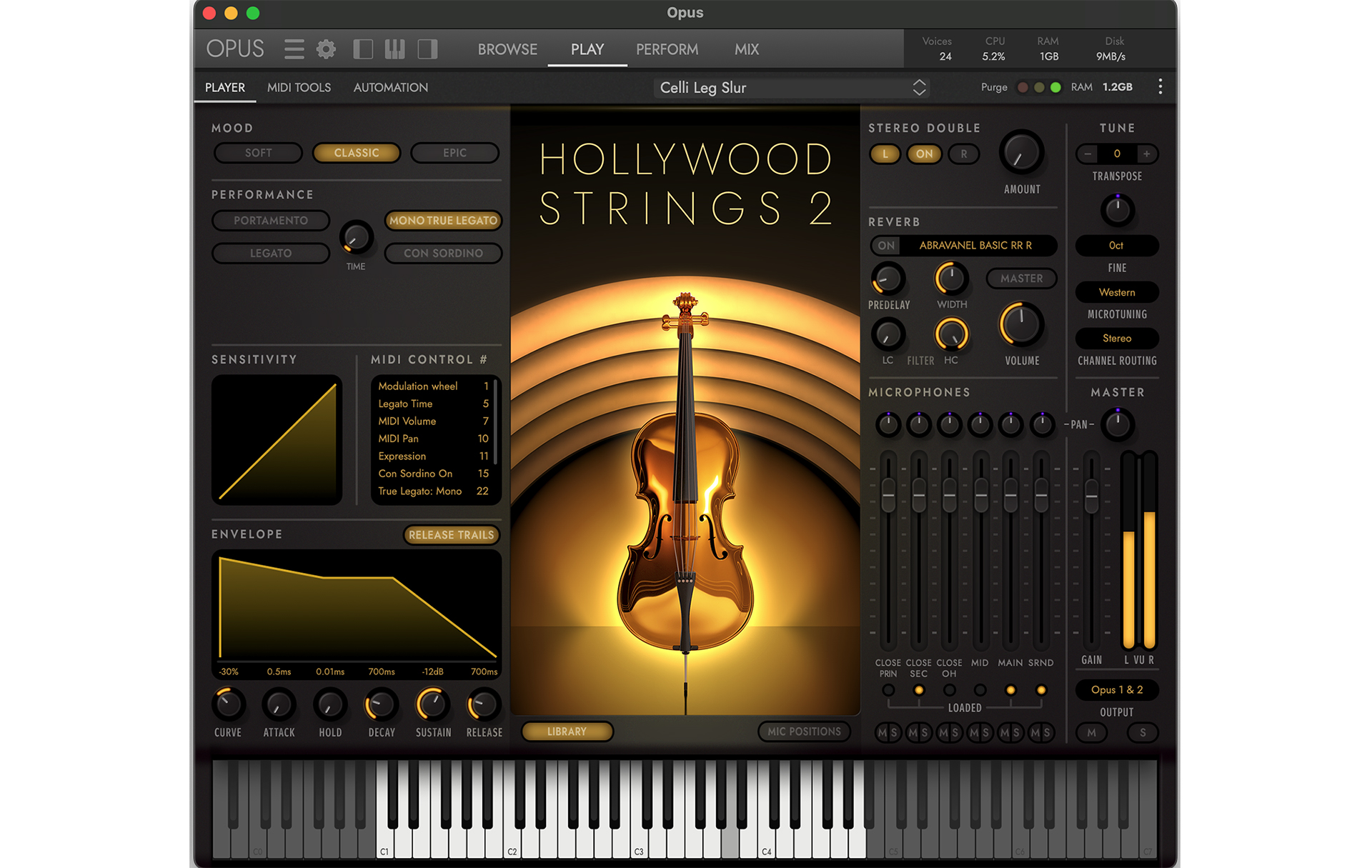Click the green purge status indicator

[x=1055, y=87]
